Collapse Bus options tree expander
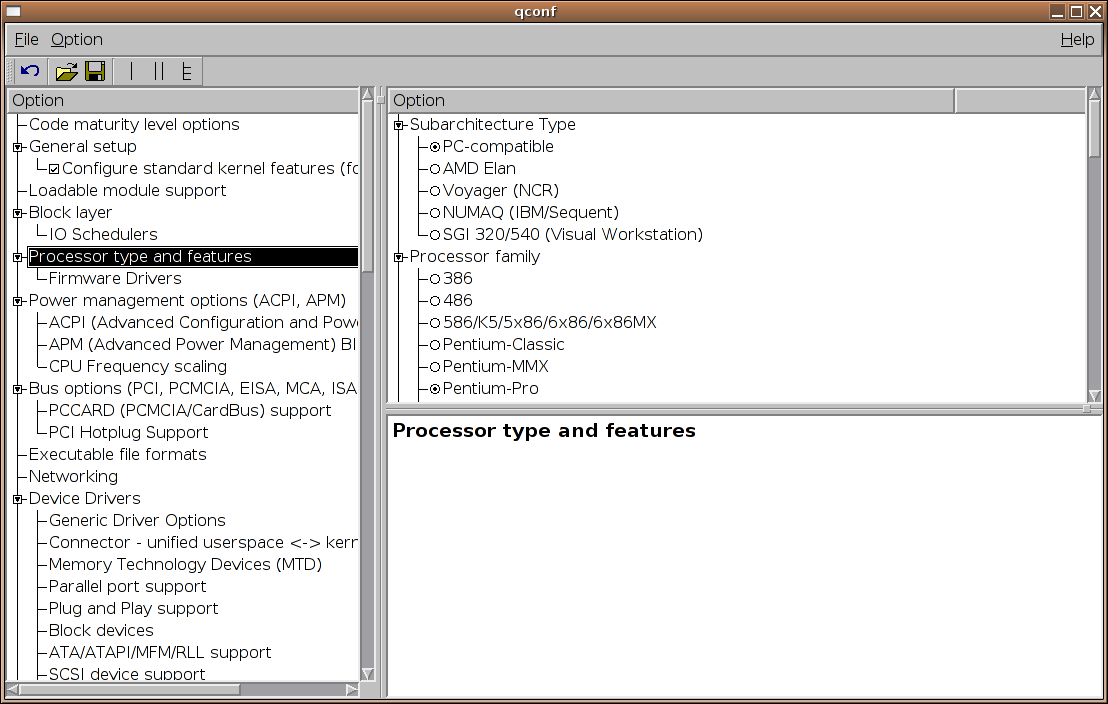The height and width of the screenshot is (704, 1108). 18,389
